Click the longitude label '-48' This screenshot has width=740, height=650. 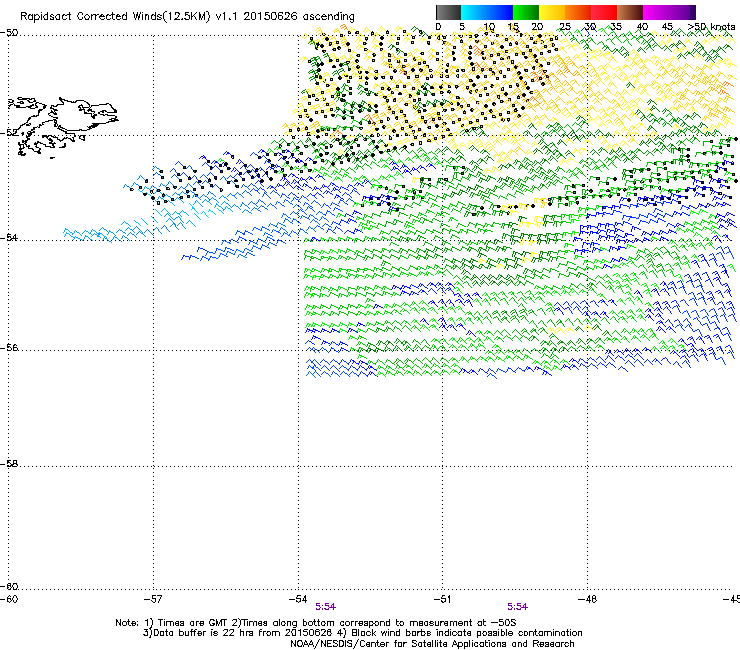pos(587,599)
